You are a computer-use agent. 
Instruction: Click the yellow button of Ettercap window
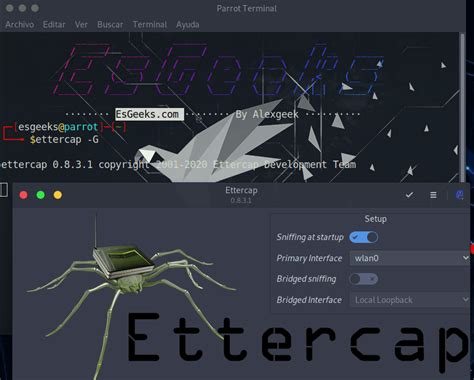tap(58, 195)
